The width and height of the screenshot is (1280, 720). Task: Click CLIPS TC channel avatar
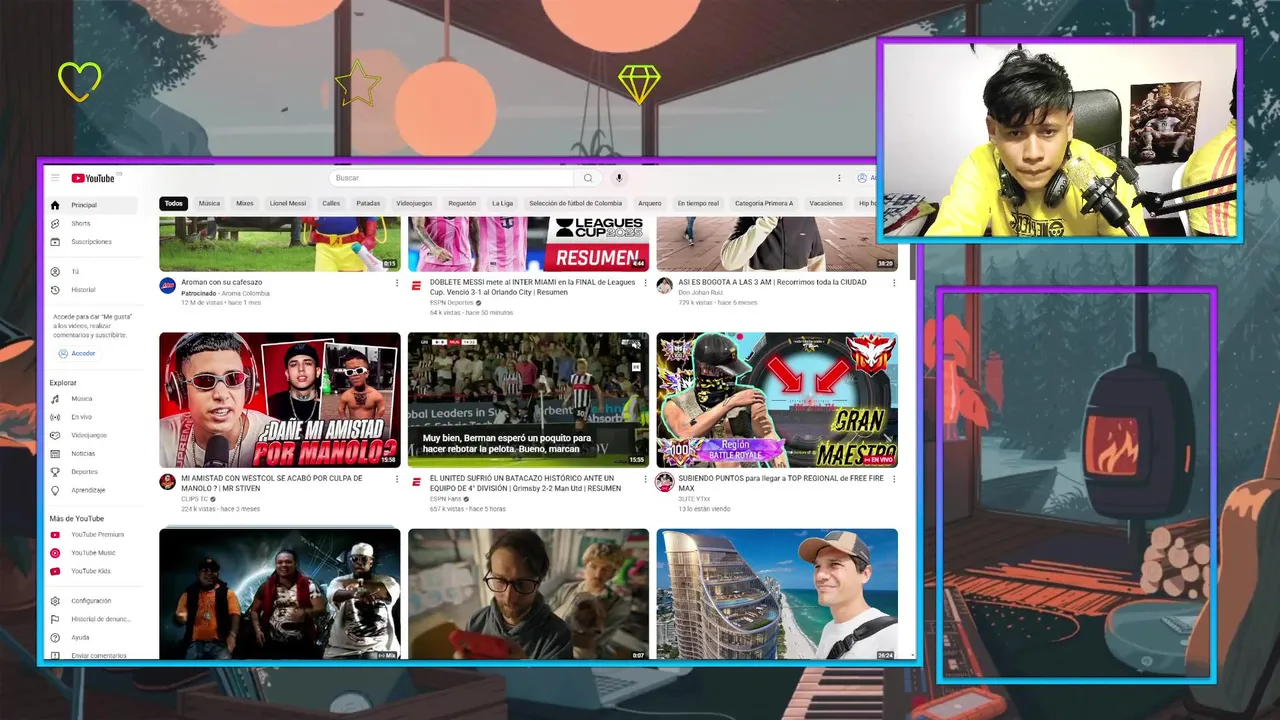point(167,482)
